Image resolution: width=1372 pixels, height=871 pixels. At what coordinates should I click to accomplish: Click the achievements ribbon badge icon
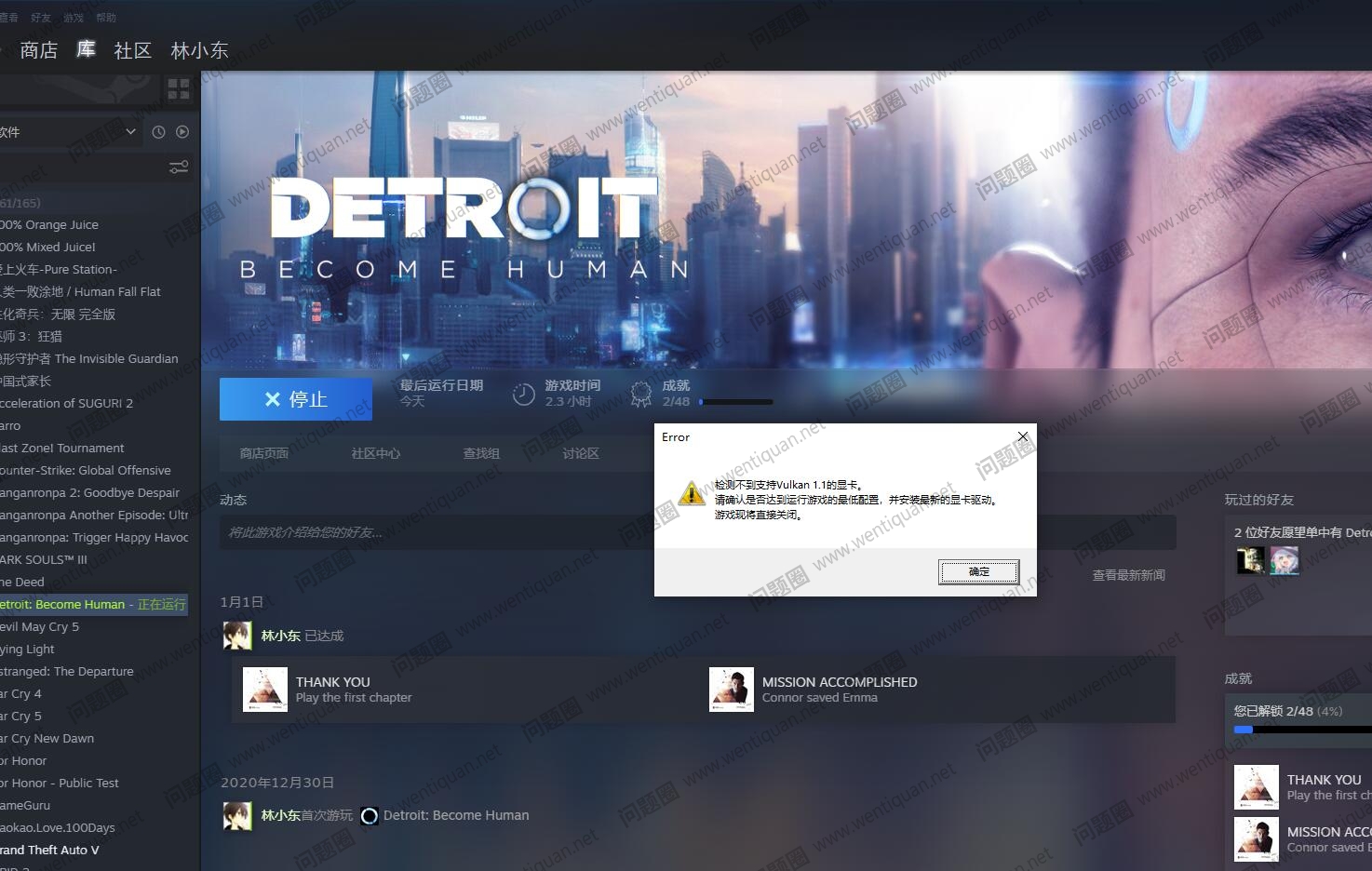[x=640, y=395]
